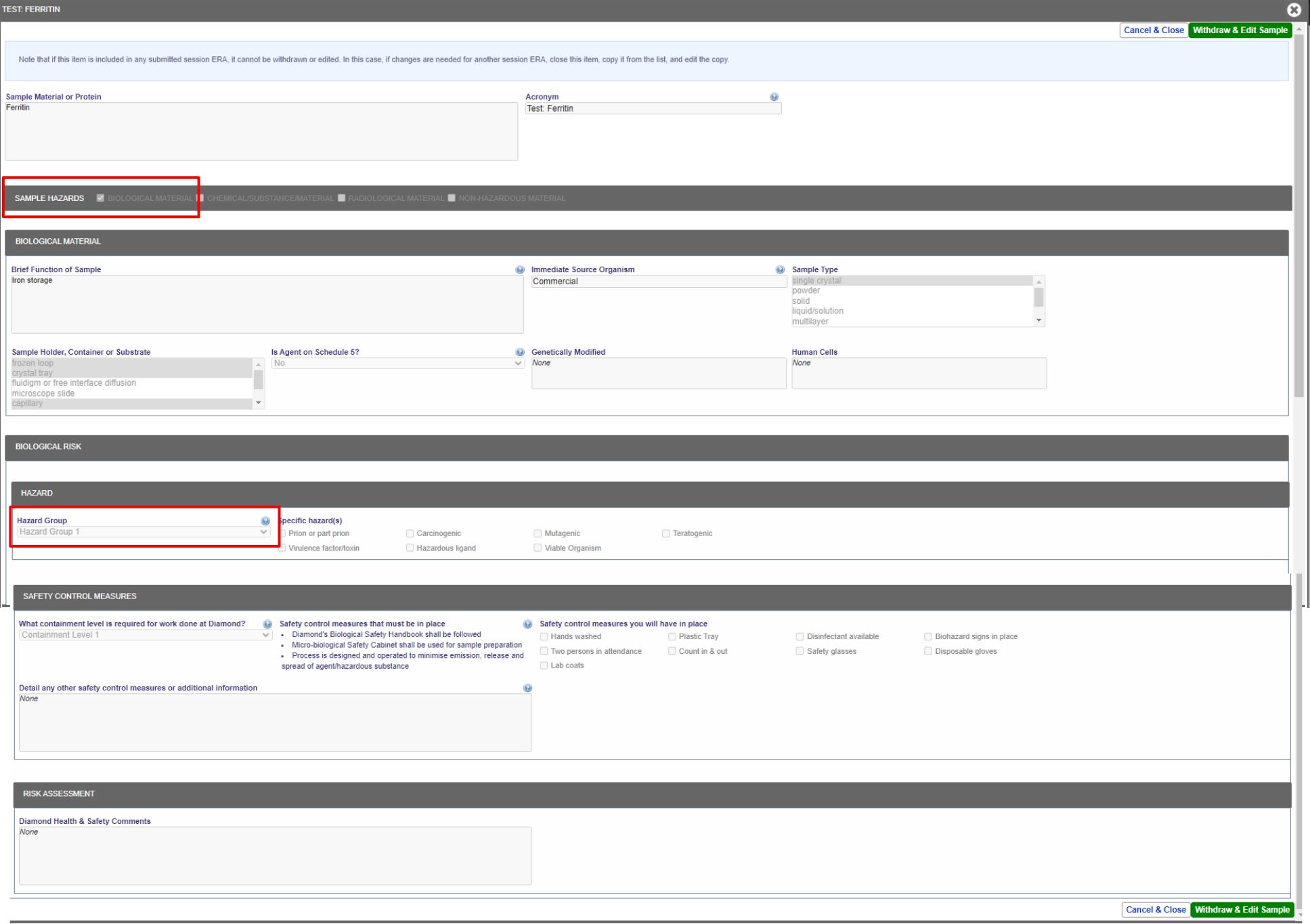Click the Diamond Health & Safety Comments box
Viewport: 1310px width, 924px height.
[x=275, y=856]
